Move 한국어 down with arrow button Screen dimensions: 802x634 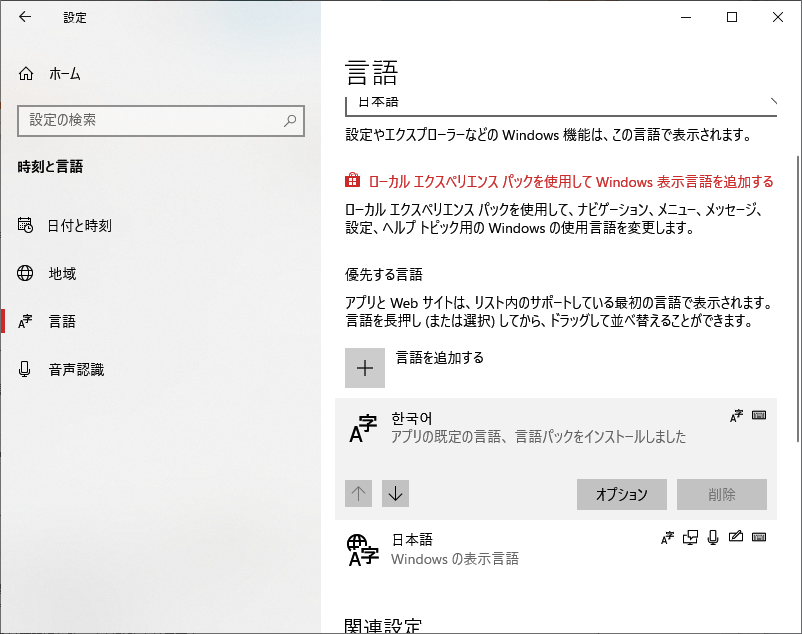[x=395, y=493]
